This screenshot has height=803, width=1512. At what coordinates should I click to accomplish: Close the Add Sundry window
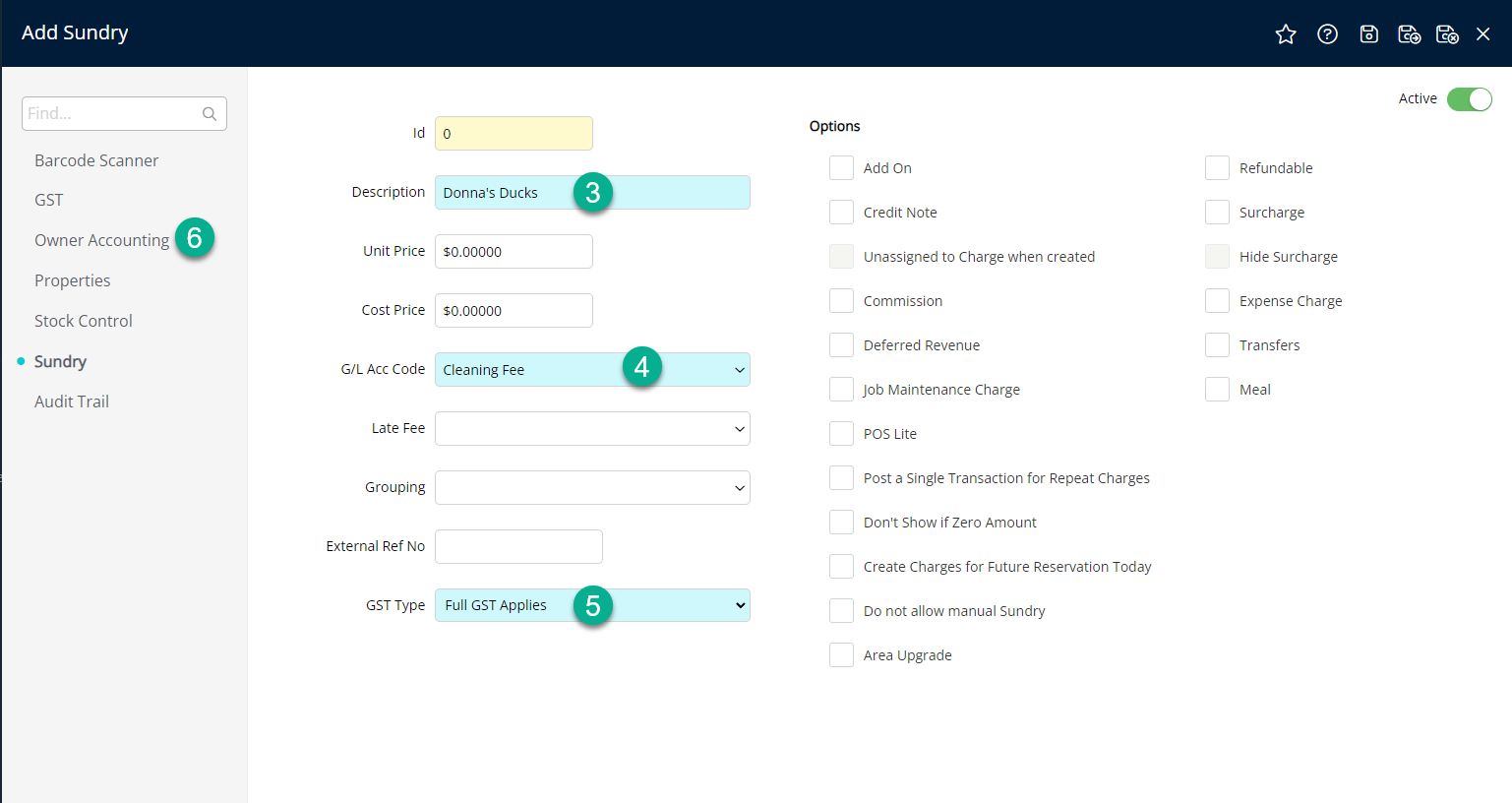[1483, 34]
